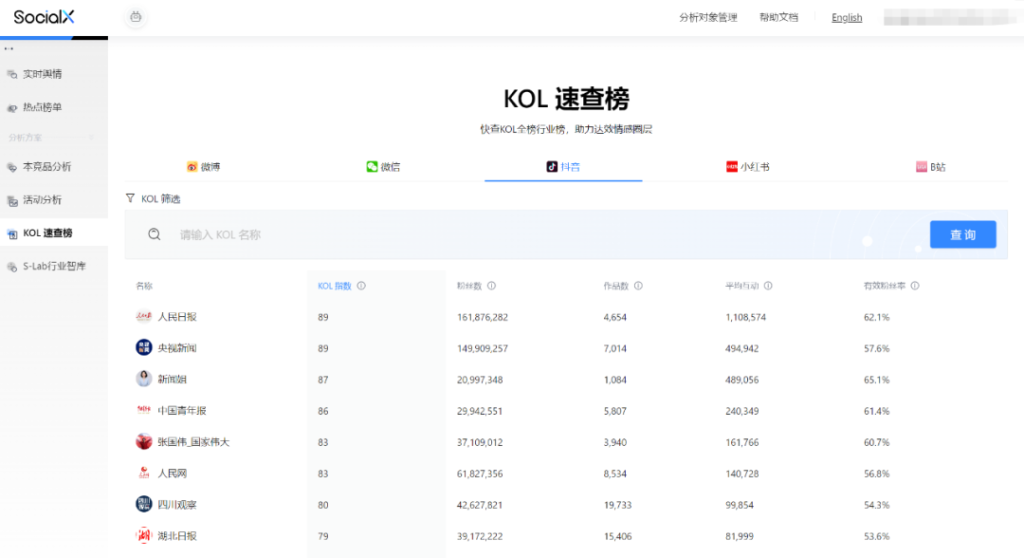The height and width of the screenshot is (558, 1024).
Task: Click fan count 161,876,282
Action: click(x=482, y=318)
